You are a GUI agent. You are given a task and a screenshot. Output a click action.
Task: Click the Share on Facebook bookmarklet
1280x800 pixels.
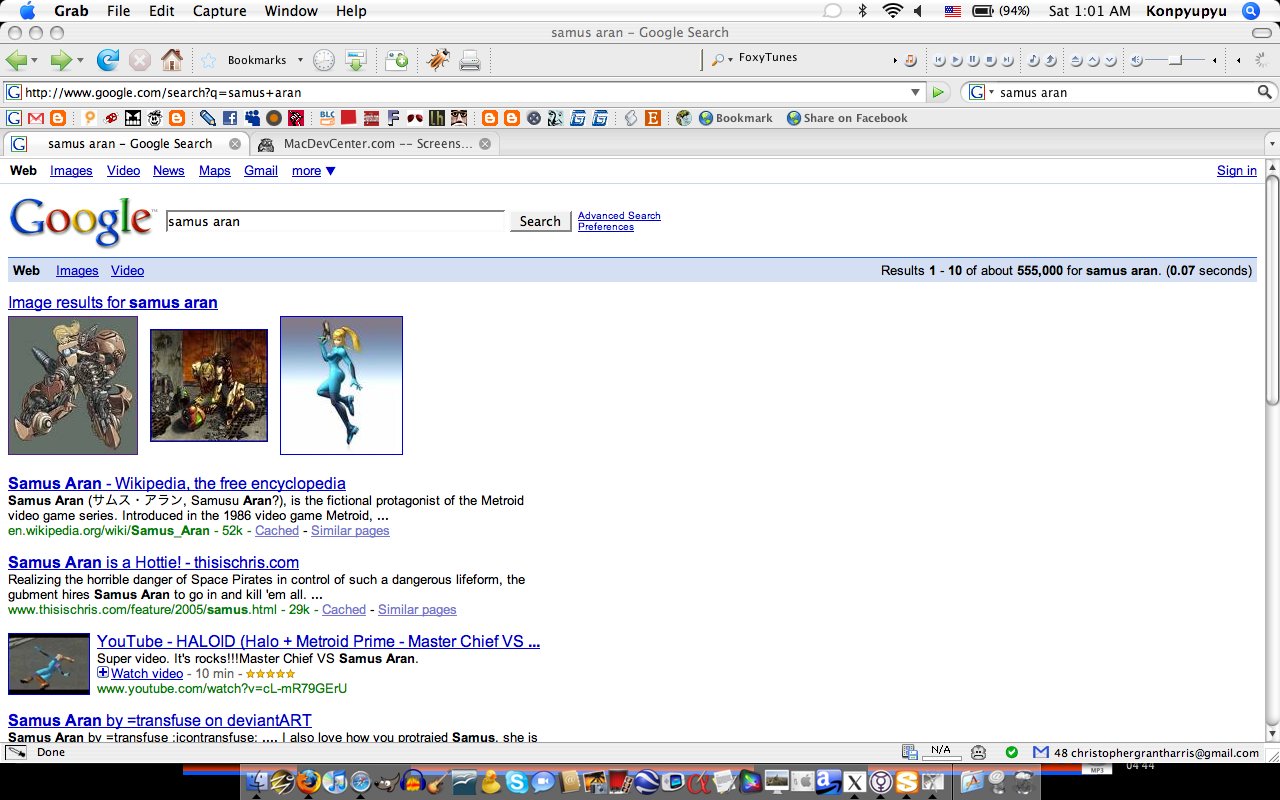click(x=847, y=118)
